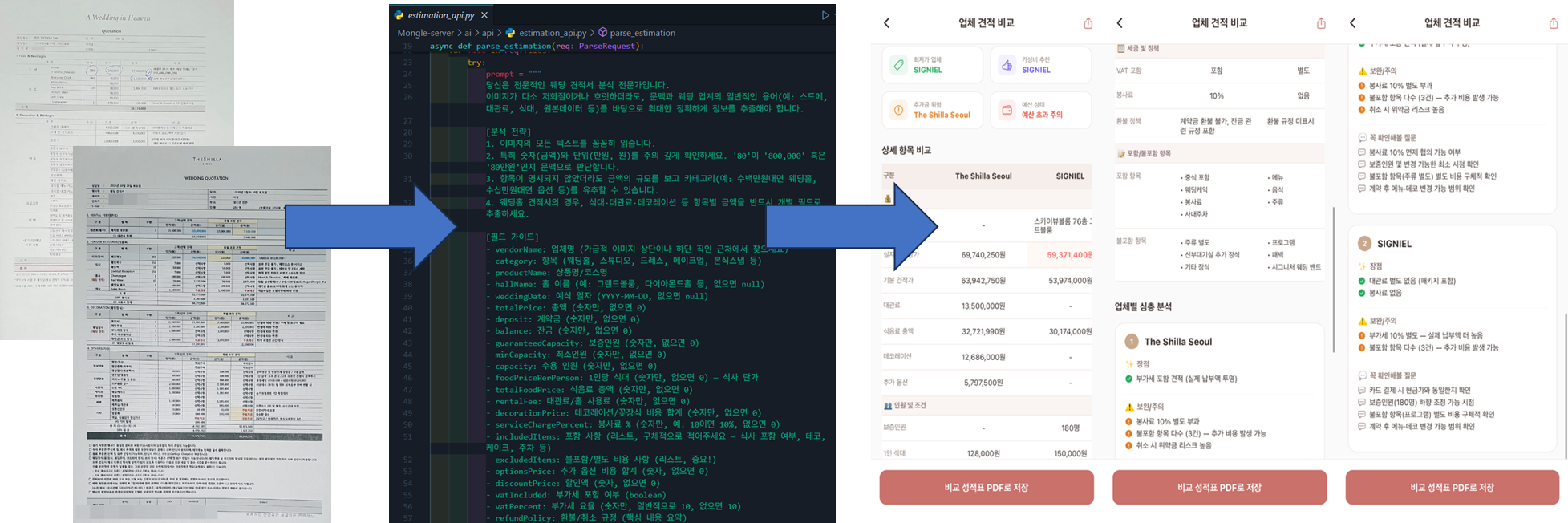Tap speech bubble beside 봉사료 10% 면제 협의

(x=1362, y=152)
